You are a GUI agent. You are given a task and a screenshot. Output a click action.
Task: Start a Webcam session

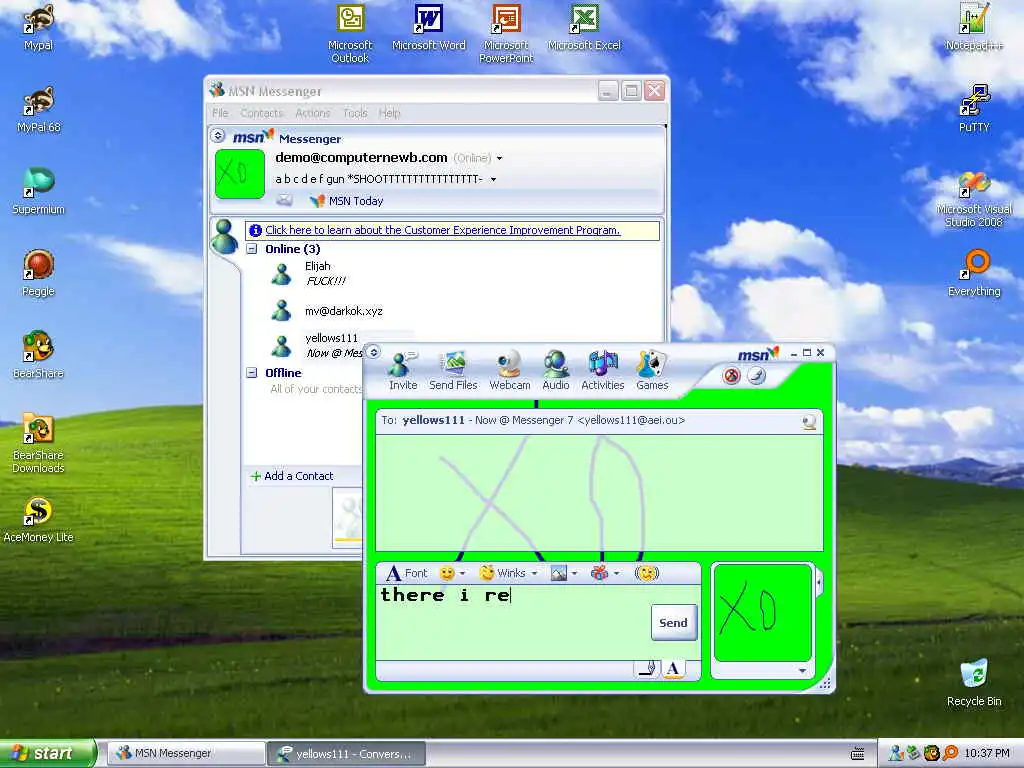(x=509, y=371)
